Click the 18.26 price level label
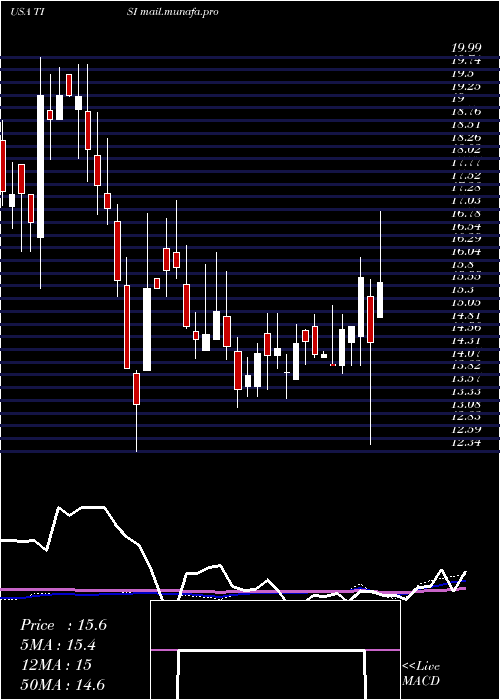The image size is (500, 700). click(x=465, y=137)
